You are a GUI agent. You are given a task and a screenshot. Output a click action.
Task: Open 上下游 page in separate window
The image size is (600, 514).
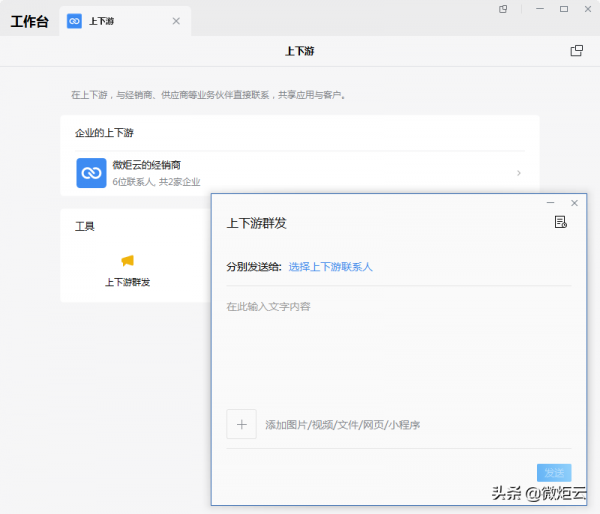(577, 51)
